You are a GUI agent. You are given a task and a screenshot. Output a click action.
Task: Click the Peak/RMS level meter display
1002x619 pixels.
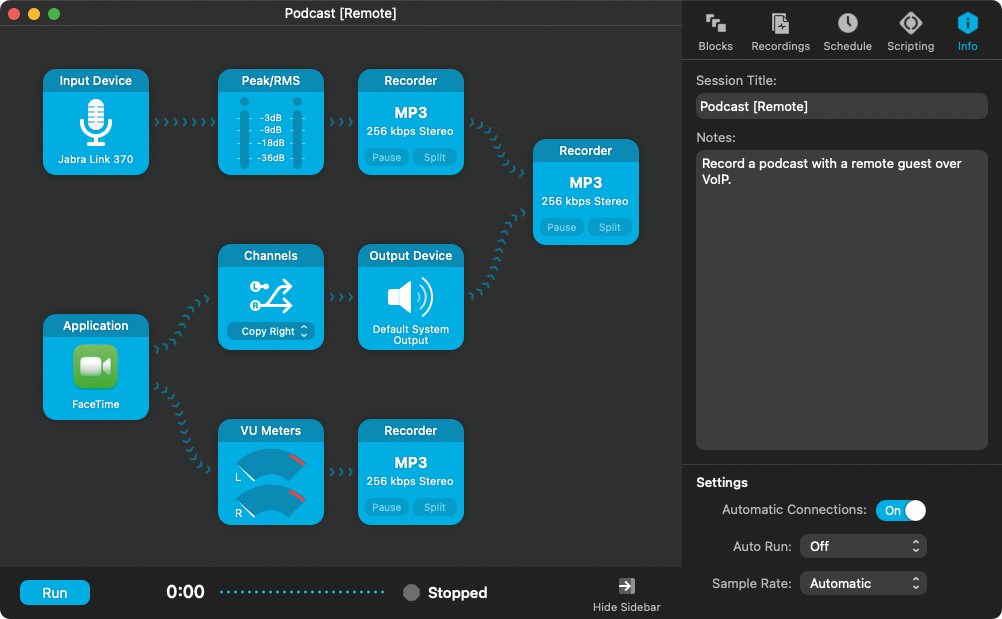click(271, 133)
